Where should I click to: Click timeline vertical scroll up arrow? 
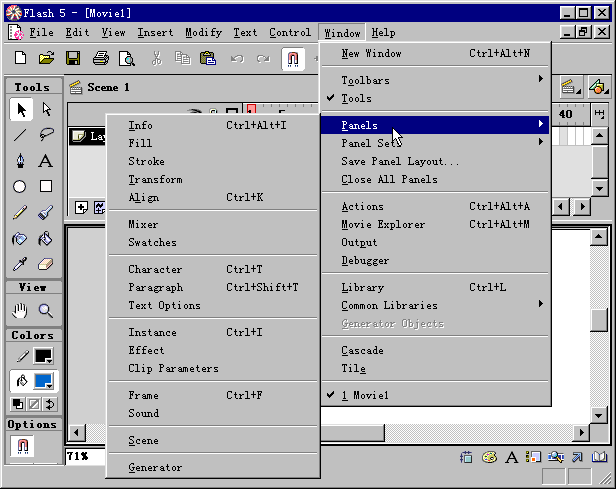tap(599, 136)
